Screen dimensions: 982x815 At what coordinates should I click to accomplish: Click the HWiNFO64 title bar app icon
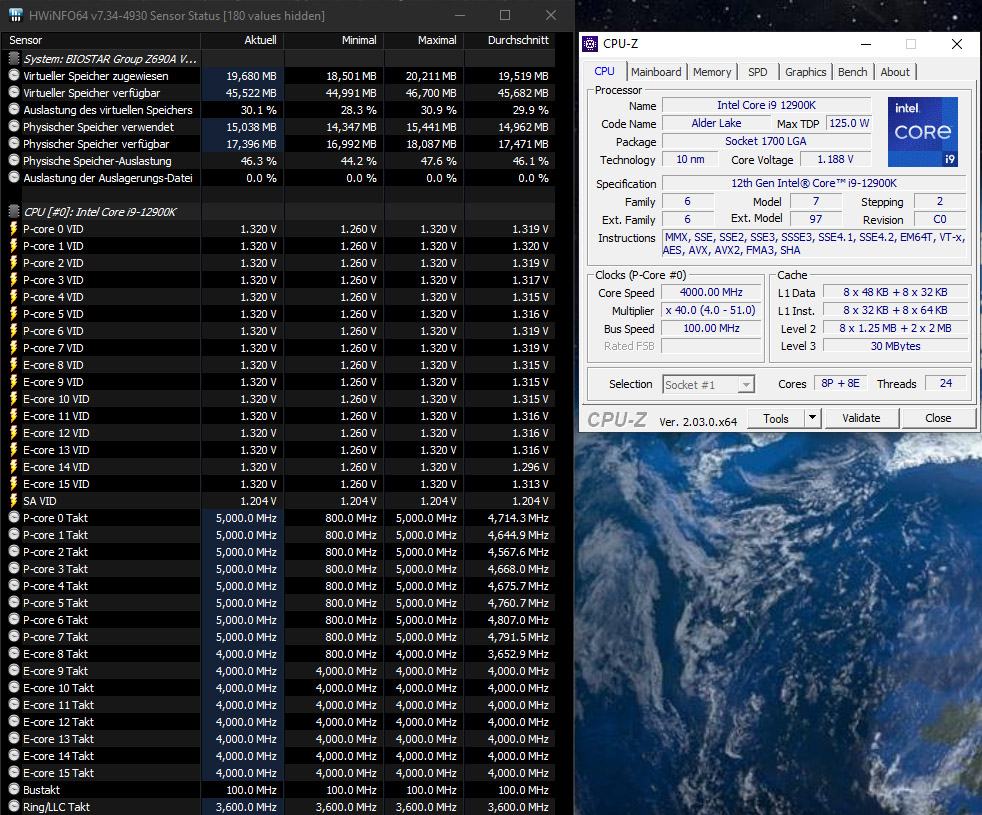point(16,15)
